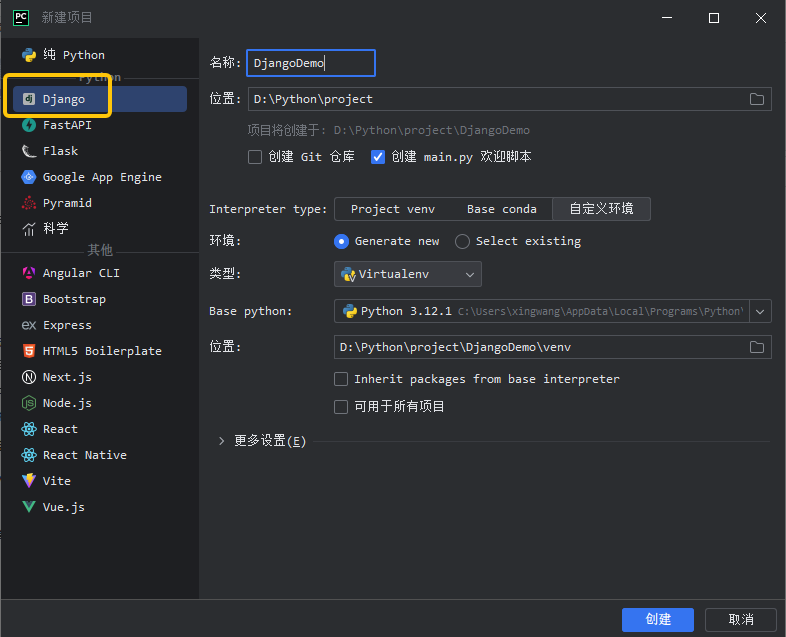Image resolution: width=786 pixels, height=637 pixels.
Task: Select the Generate new radio button
Action: tap(341, 242)
